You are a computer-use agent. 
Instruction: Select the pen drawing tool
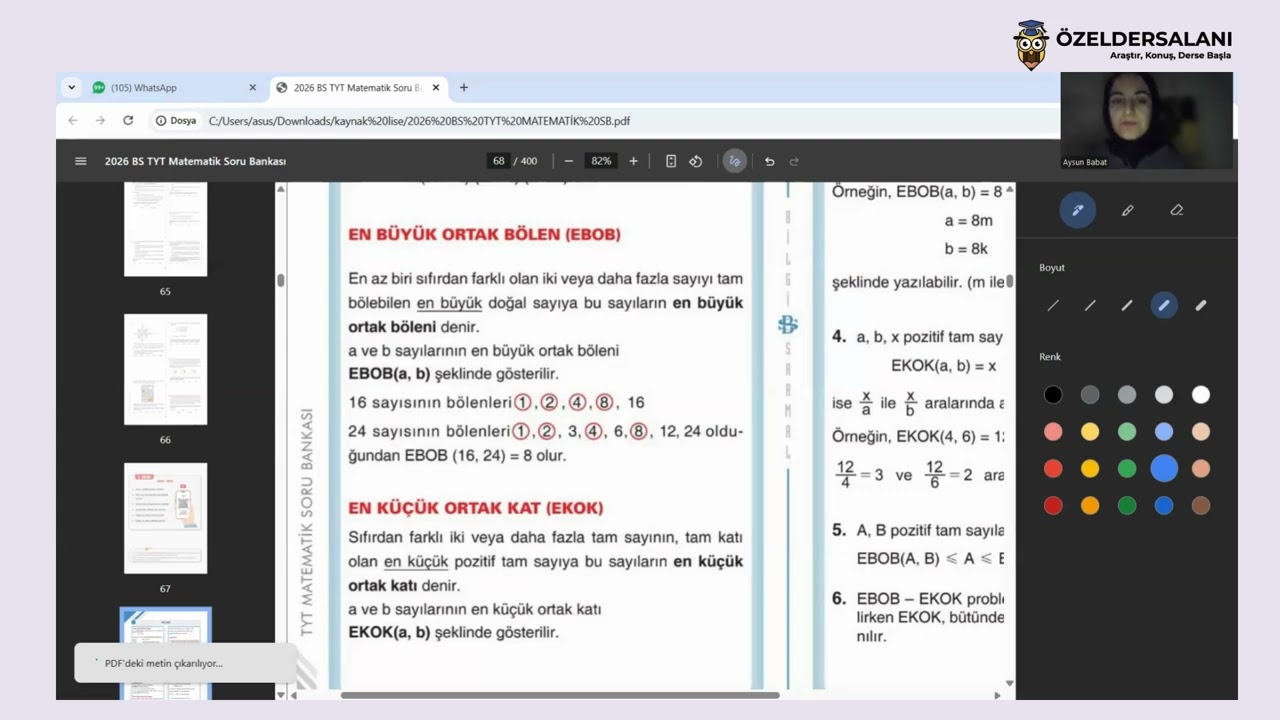coord(1078,210)
